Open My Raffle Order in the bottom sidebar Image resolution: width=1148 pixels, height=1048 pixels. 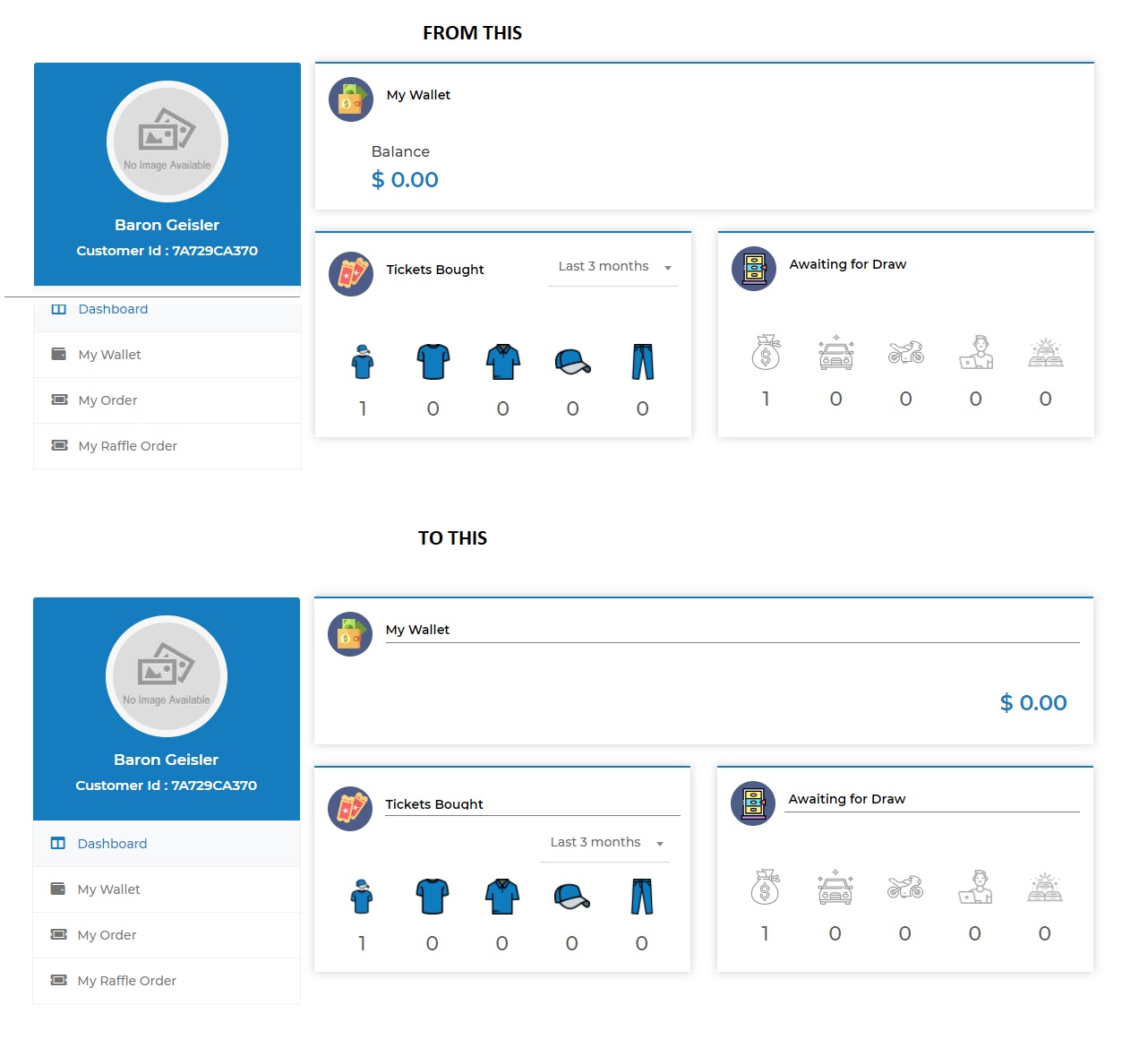tap(167, 981)
